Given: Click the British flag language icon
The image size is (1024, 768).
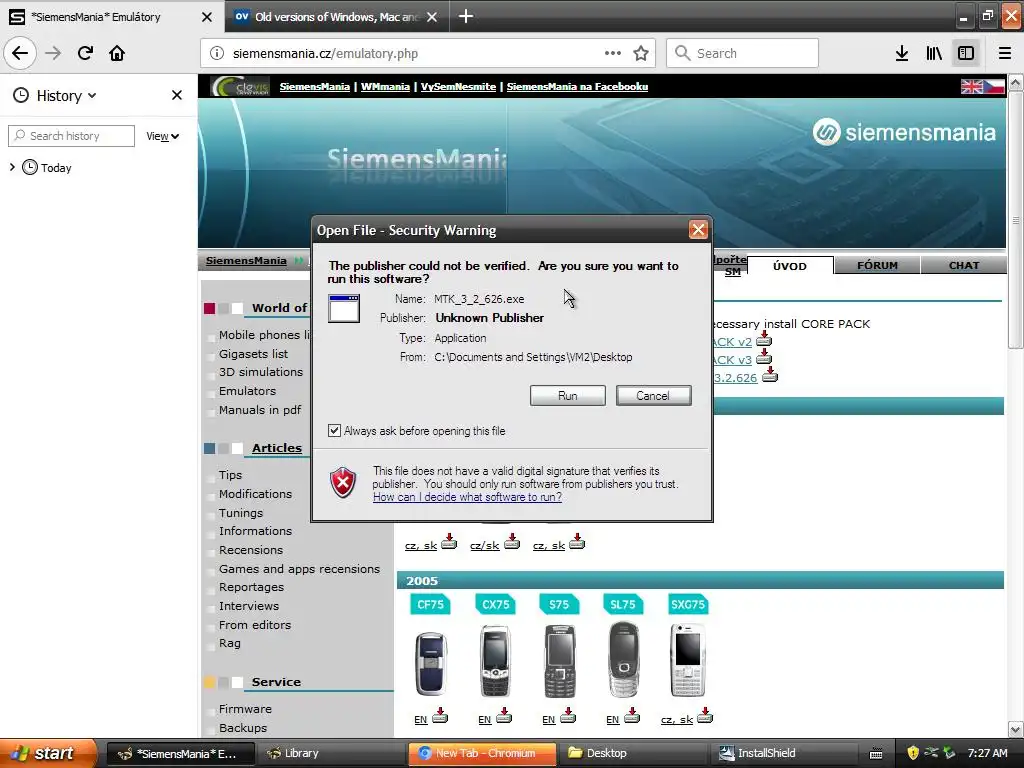Looking at the screenshot, I should tap(972, 86).
